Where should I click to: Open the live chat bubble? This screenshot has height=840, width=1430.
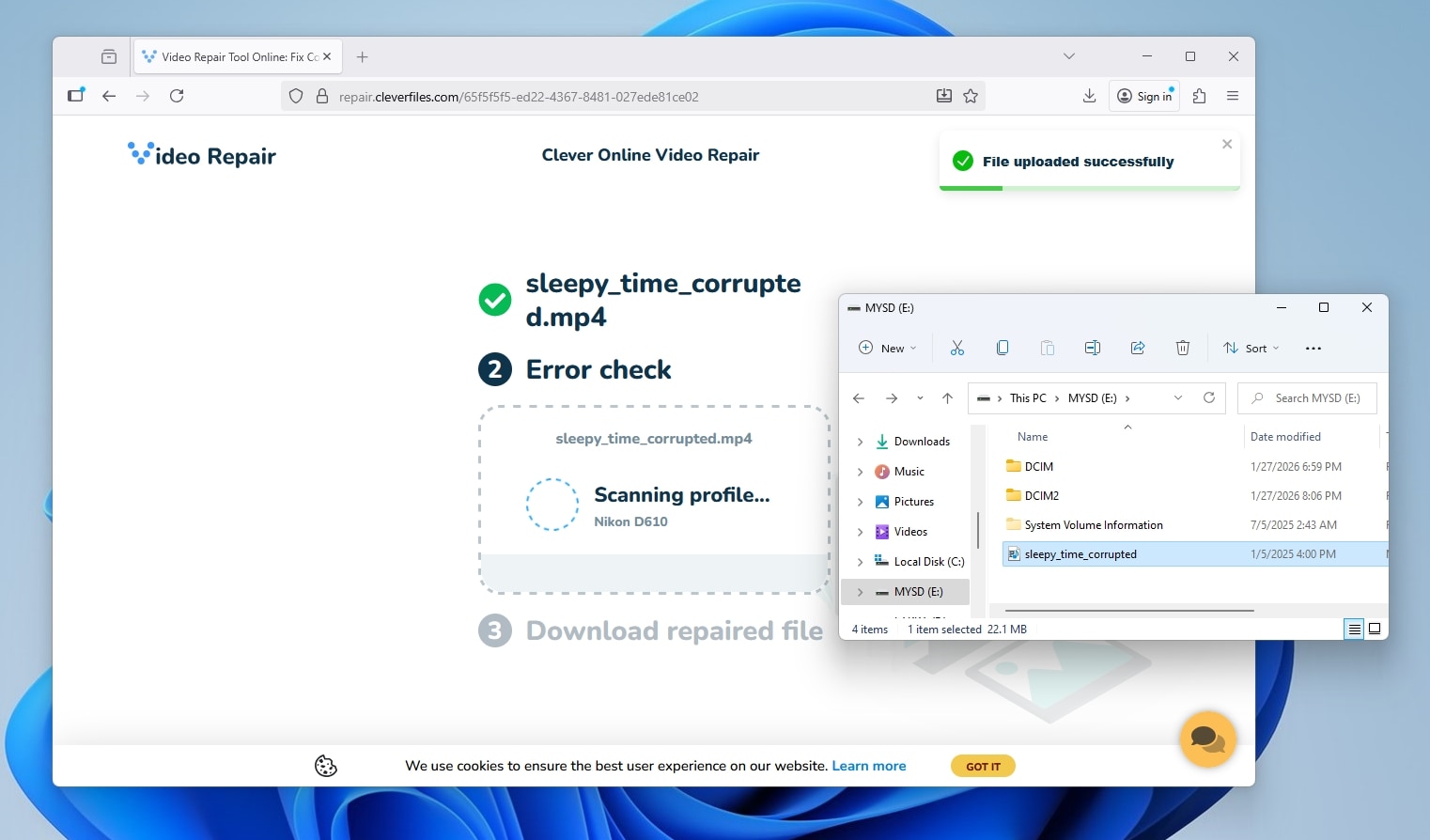[x=1207, y=739]
